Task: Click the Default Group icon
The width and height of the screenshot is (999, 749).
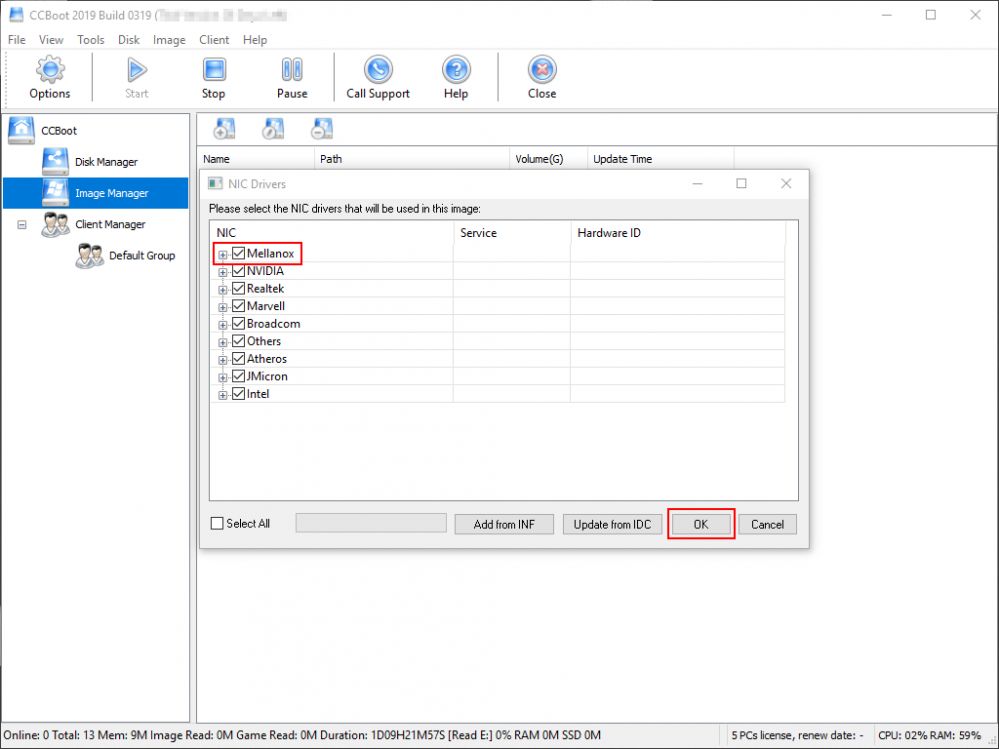Action: point(89,255)
